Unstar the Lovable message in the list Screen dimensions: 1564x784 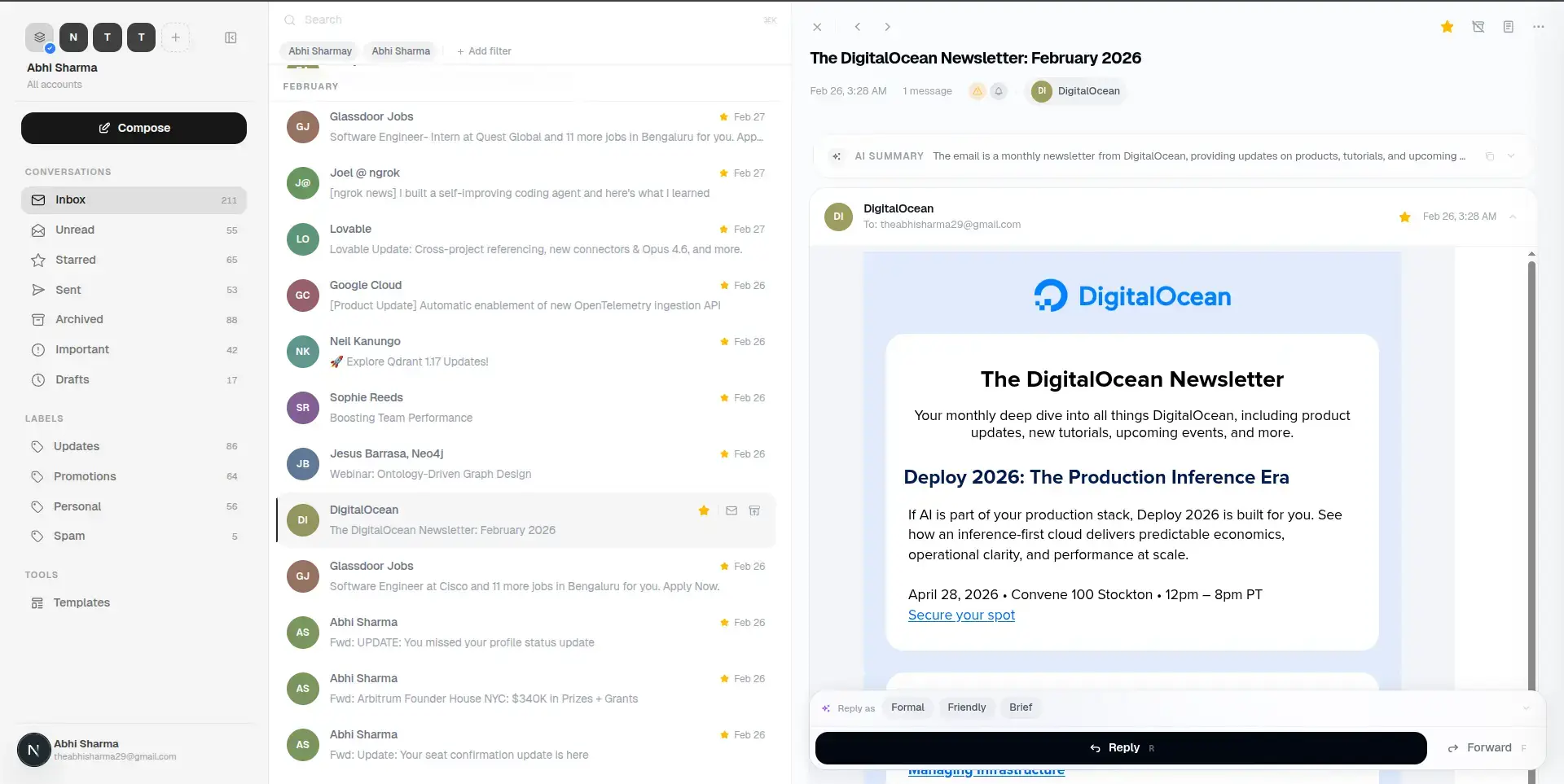coord(723,229)
